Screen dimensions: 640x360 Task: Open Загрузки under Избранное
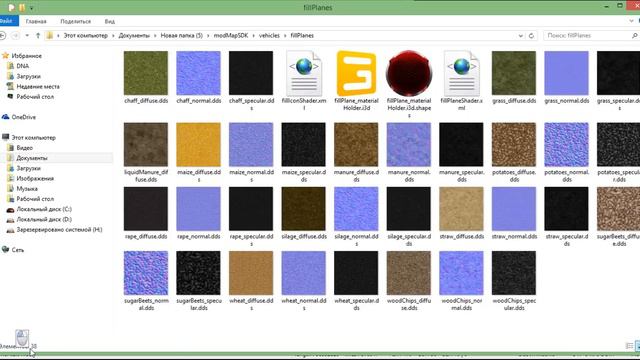28,76
